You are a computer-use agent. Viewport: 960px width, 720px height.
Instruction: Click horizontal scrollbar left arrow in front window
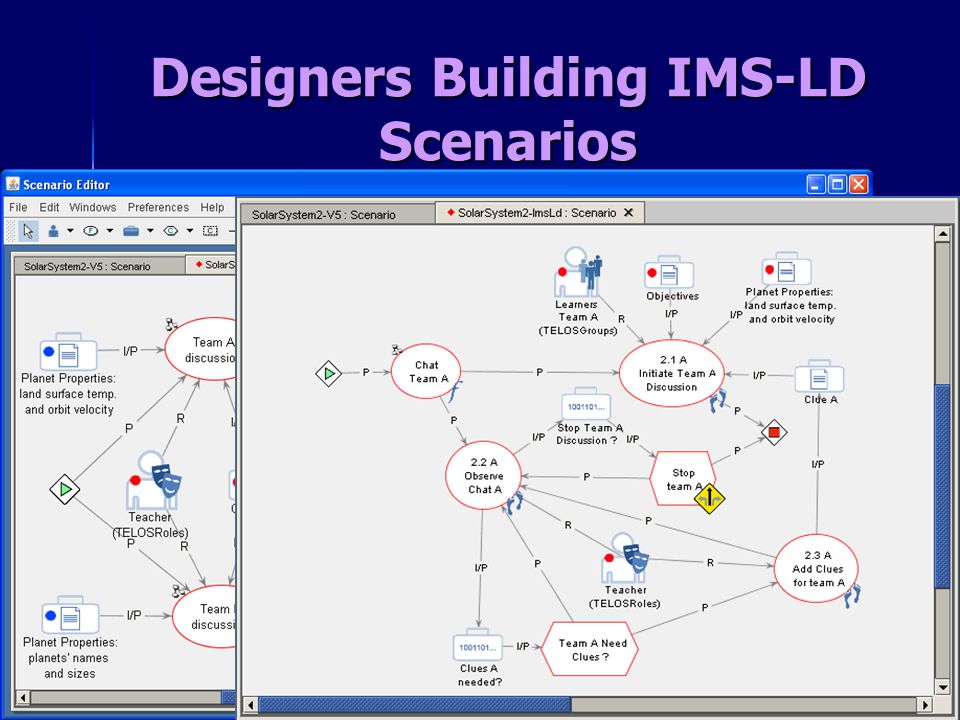point(250,705)
